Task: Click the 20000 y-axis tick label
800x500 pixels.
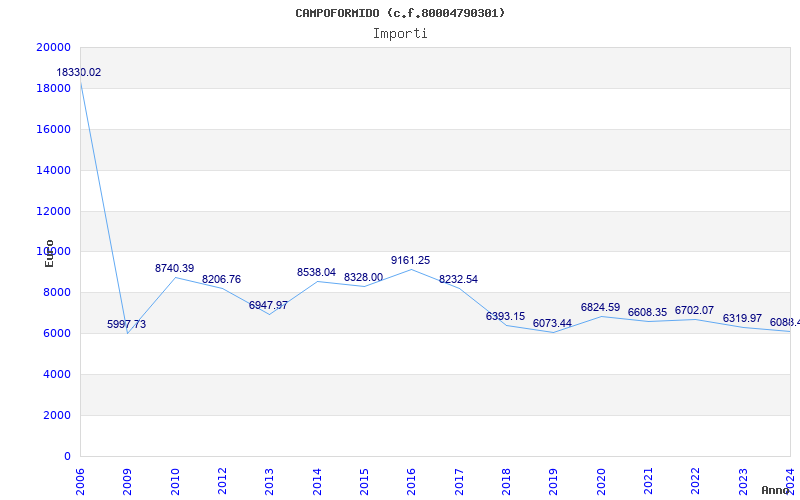Action: 54,47
